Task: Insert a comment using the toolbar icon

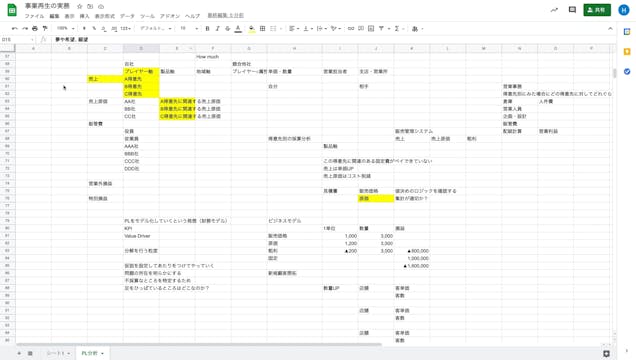Action: 361,28
